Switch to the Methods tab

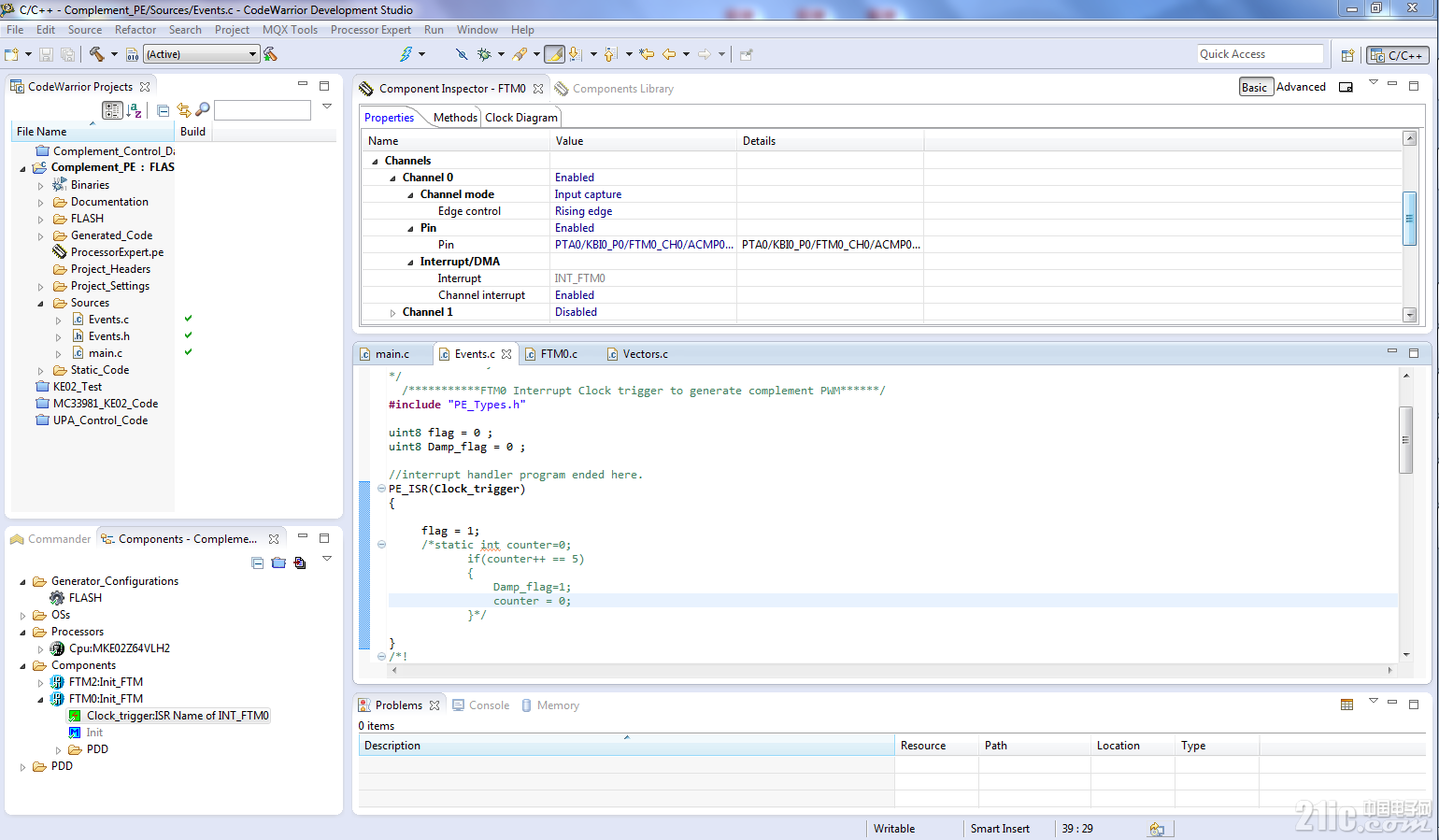[455, 118]
